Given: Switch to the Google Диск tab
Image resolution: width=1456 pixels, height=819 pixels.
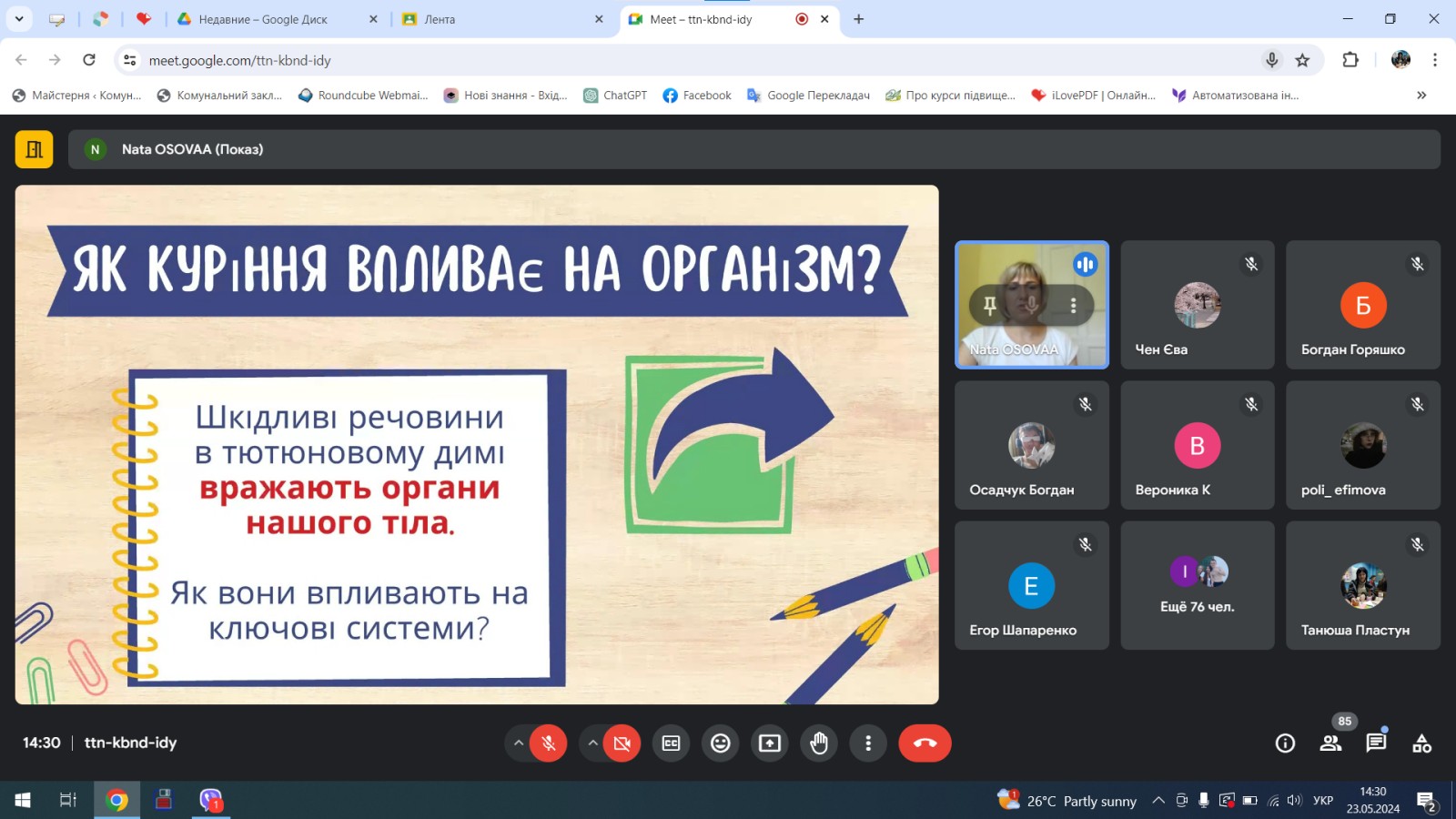Looking at the screenshot, I should [x=263, y=19].
